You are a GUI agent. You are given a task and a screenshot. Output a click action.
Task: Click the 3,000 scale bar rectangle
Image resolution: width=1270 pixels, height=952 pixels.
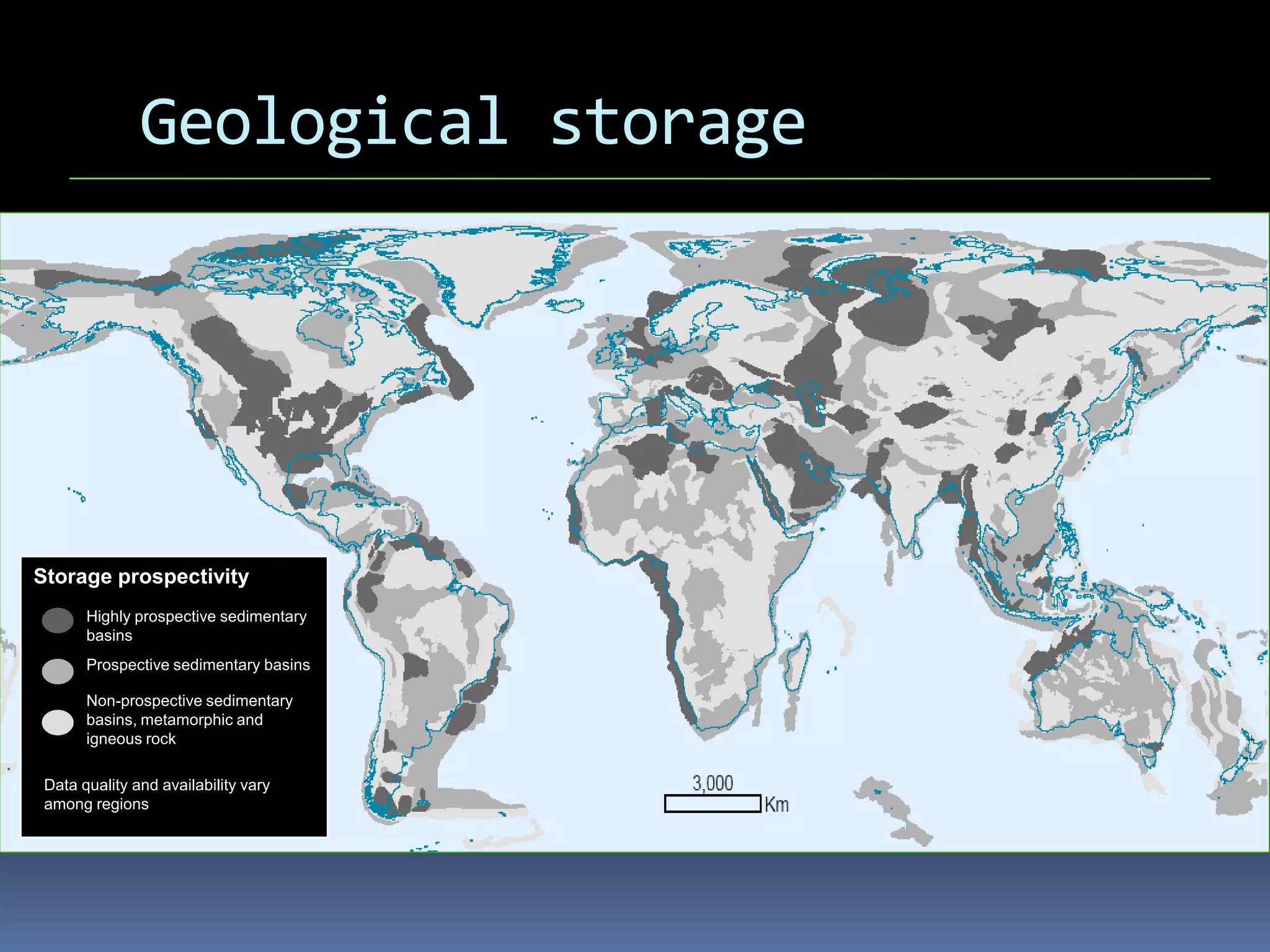point(713,804)
